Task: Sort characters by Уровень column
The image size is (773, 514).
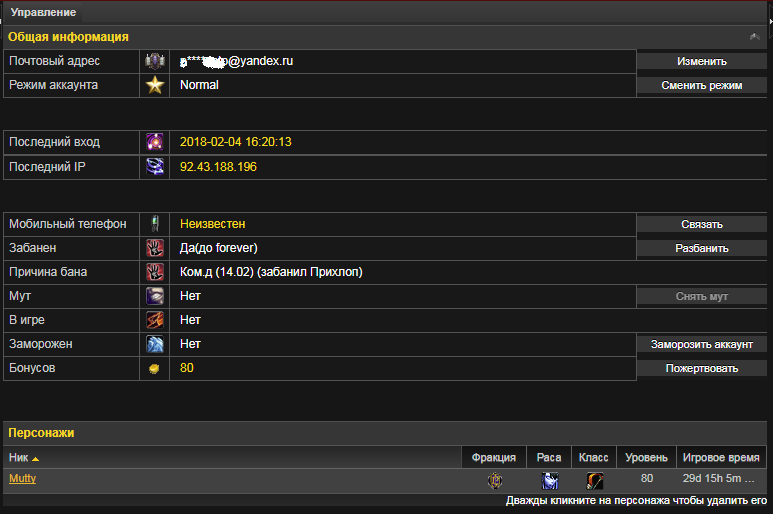Action: (x=646, y=458)
